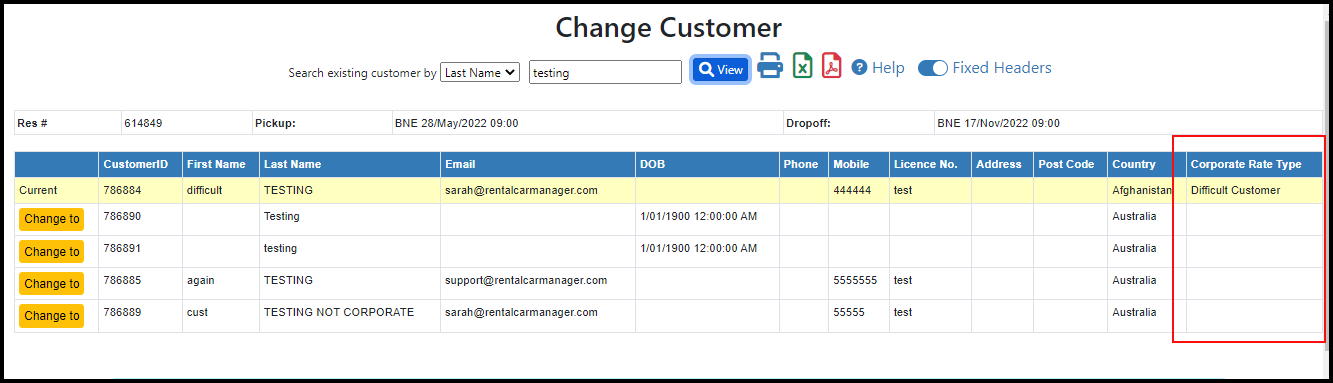Click the Help text link
Image resolution: width=1333 pixels, height=383 pixels.
pyautogui.click(x=888, y=68)
